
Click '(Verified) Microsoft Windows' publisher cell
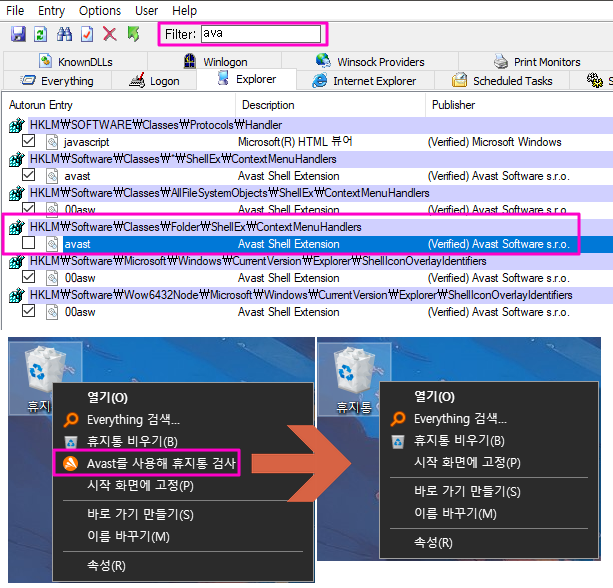click(x=495, y=142)
